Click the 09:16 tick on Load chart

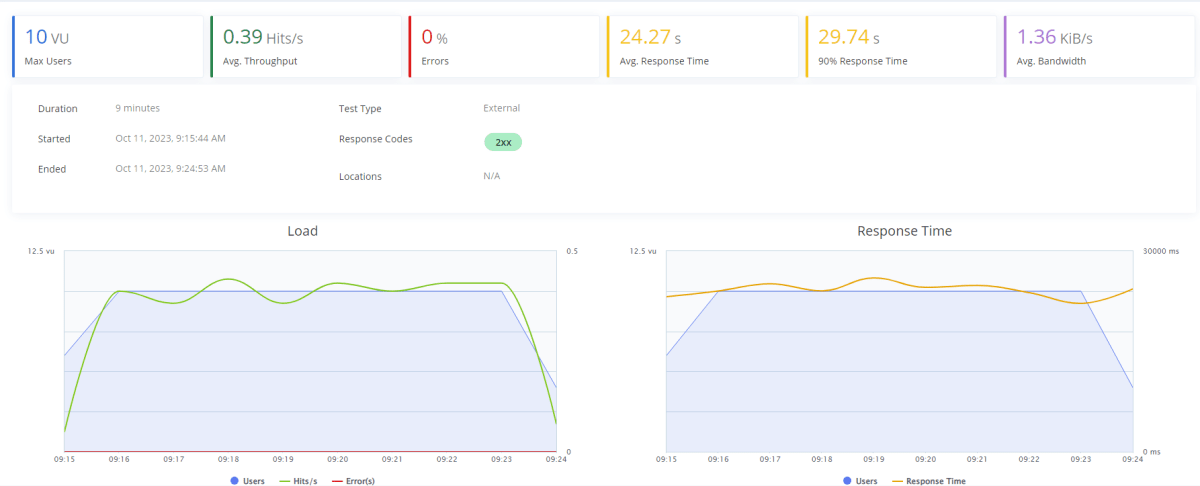119,459
